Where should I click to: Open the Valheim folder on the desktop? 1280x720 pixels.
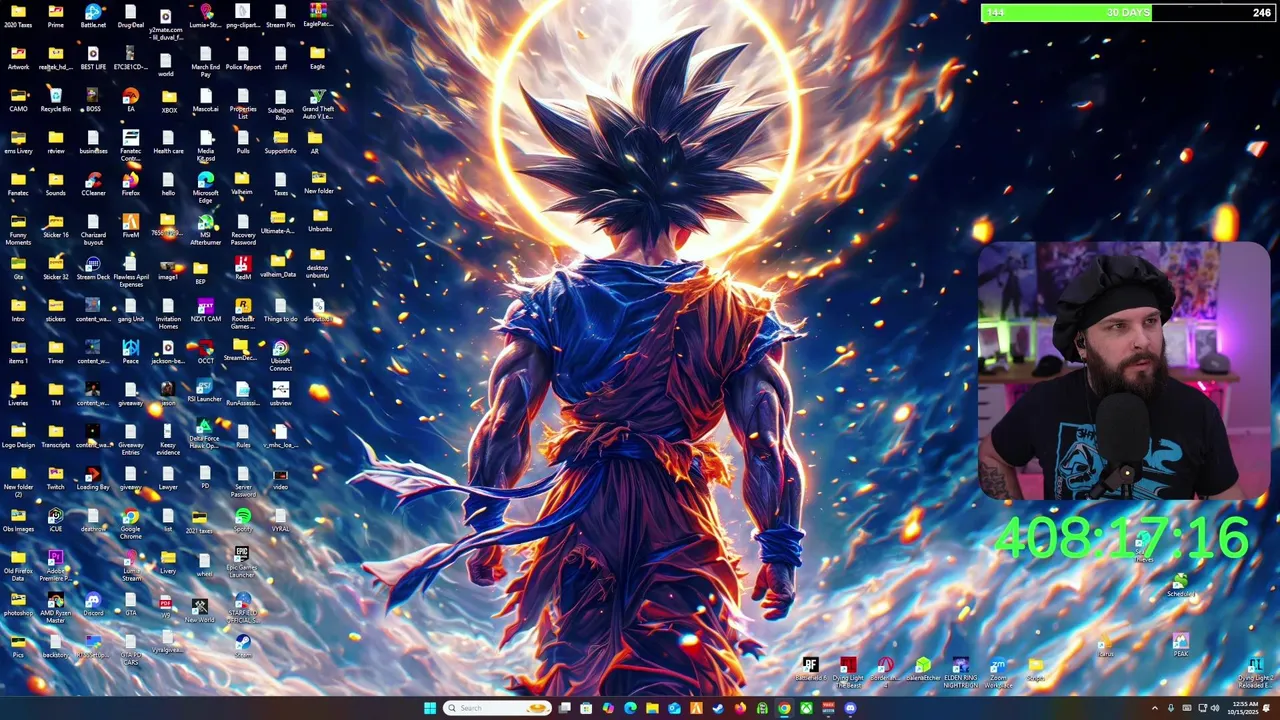[243, 184]
